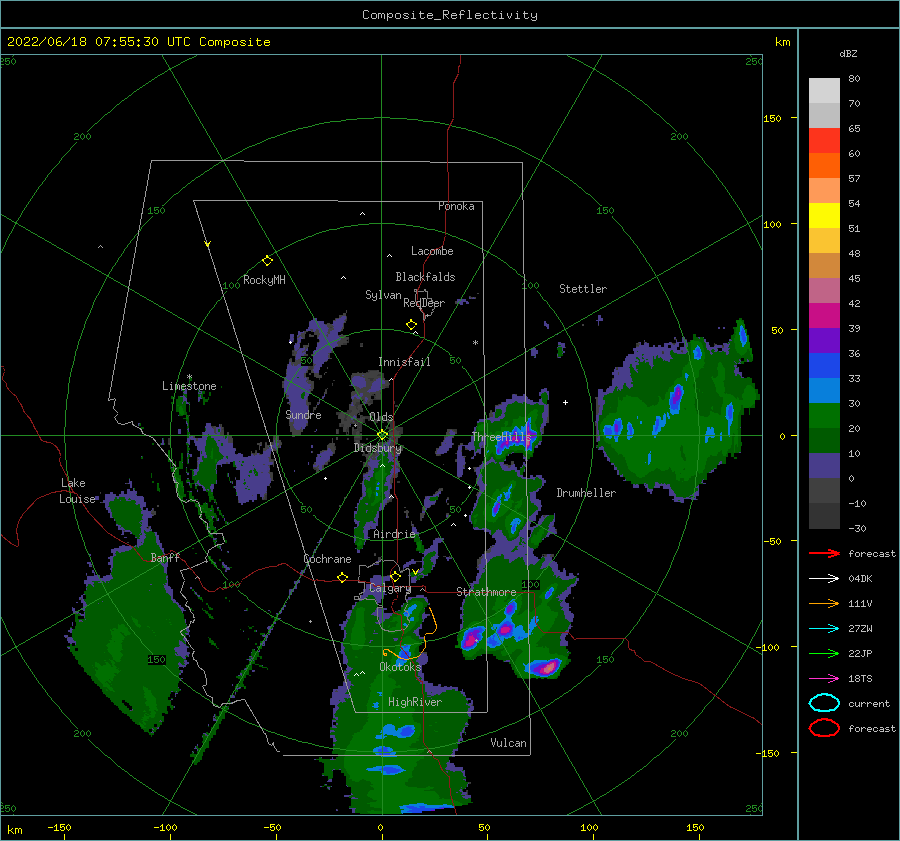Click the 'Ponoka' city label
900x841 pixels.
tap(456, 206)
